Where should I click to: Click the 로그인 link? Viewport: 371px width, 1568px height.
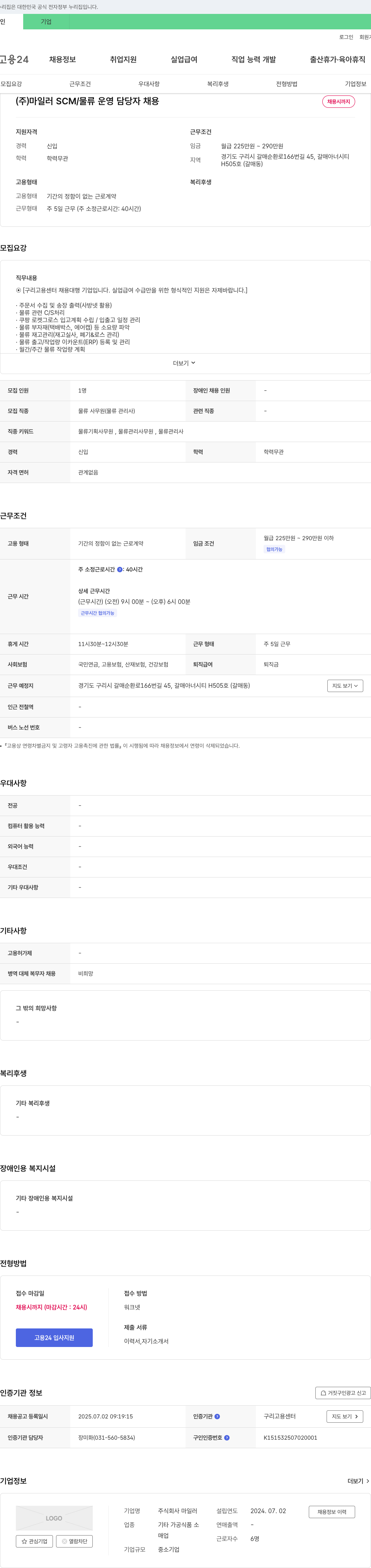click(x=346, y=37)
